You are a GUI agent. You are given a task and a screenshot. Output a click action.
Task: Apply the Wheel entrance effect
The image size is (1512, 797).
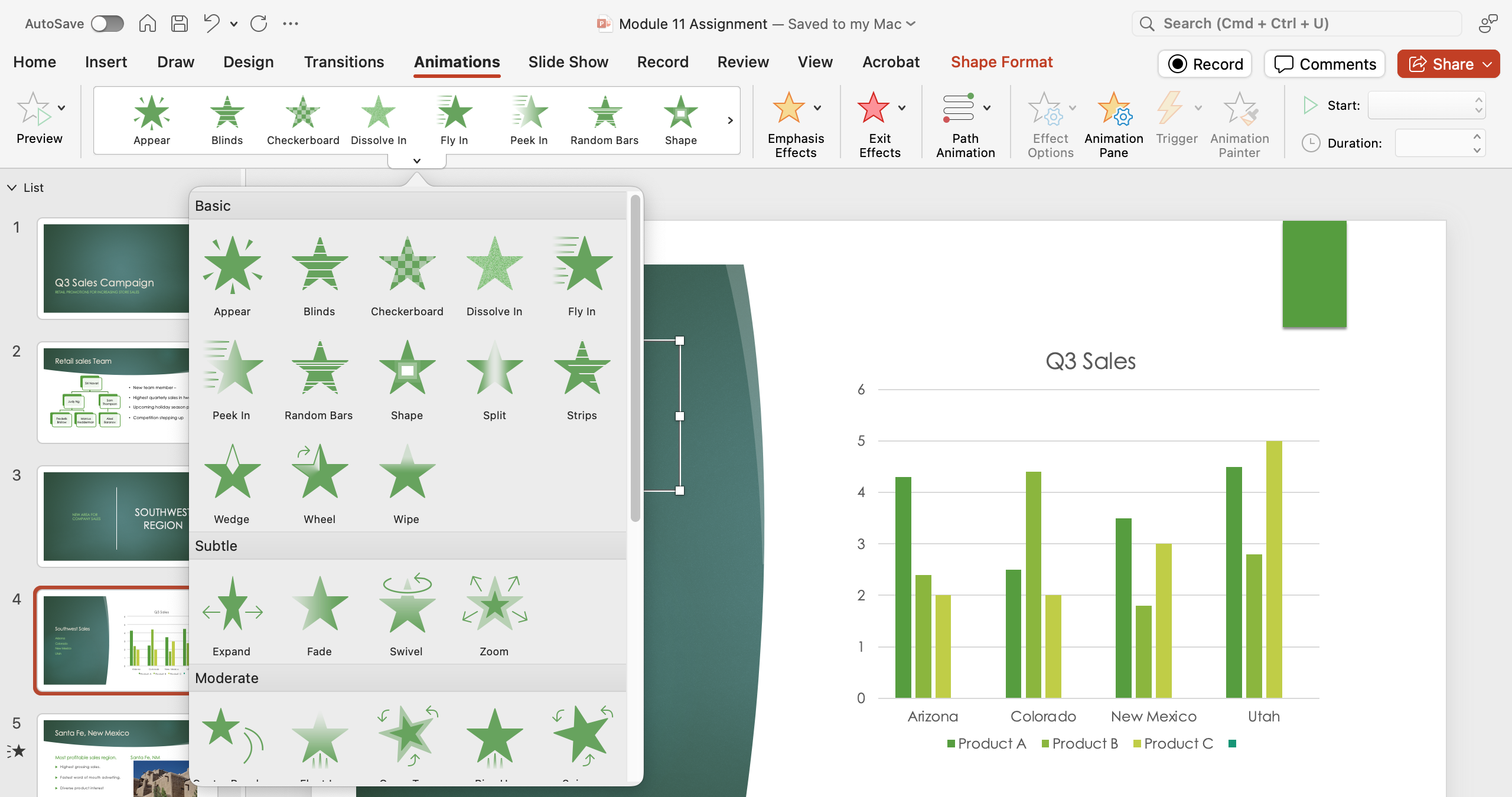pyautogui.click(x=320, y=484)
